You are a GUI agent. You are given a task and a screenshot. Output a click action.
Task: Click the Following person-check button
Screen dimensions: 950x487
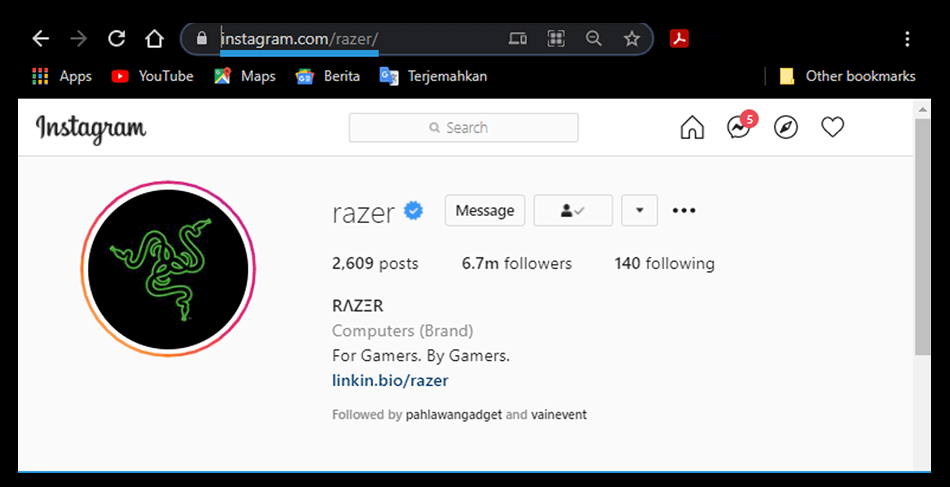[573, 210]
